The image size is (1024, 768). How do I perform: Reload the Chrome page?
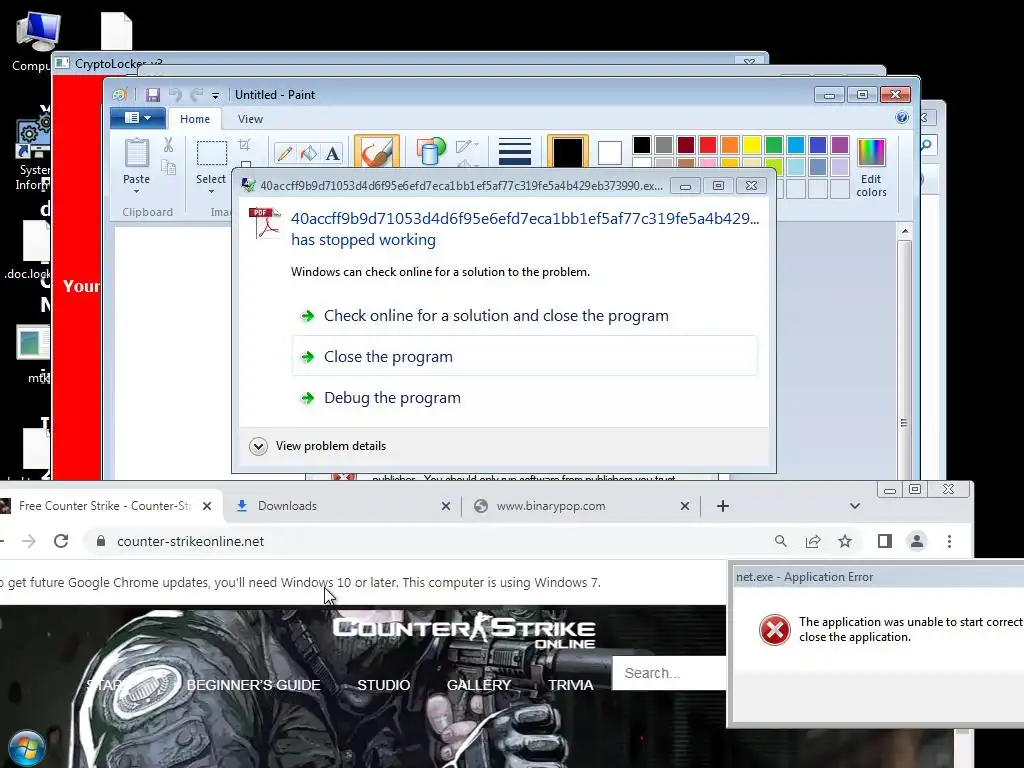pos(61,541)
